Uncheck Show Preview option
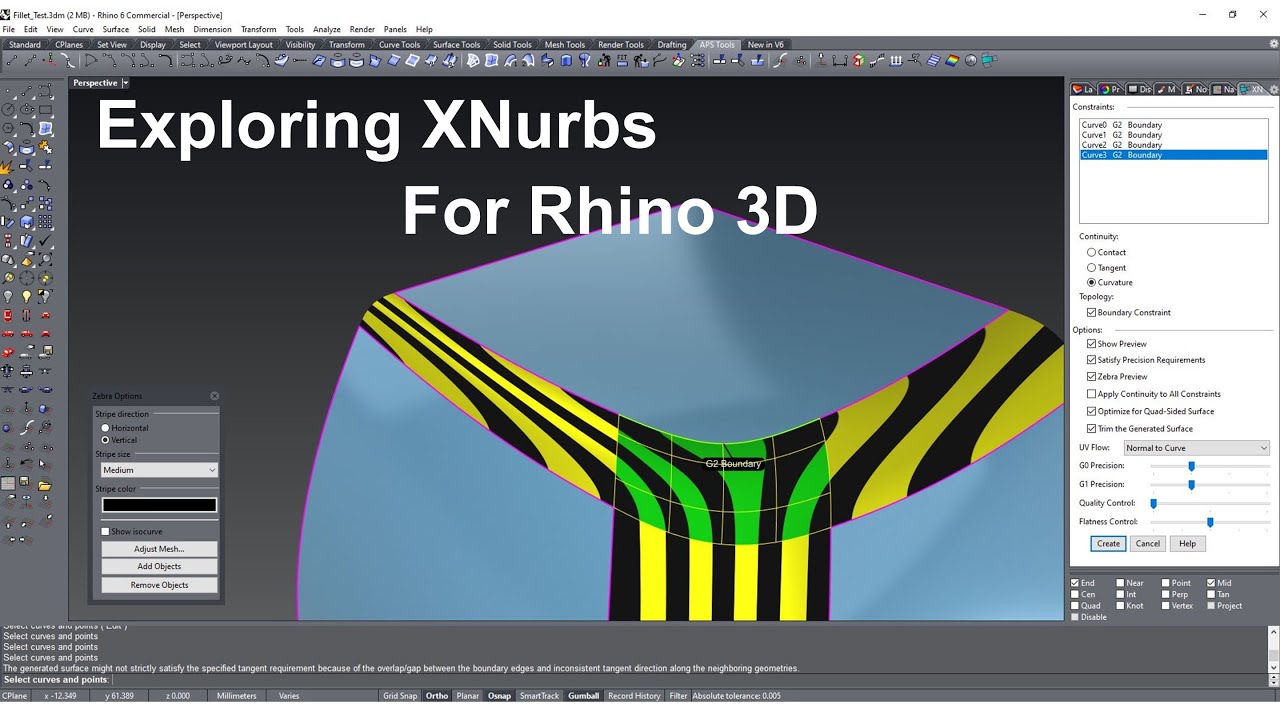 (1092, 343)
